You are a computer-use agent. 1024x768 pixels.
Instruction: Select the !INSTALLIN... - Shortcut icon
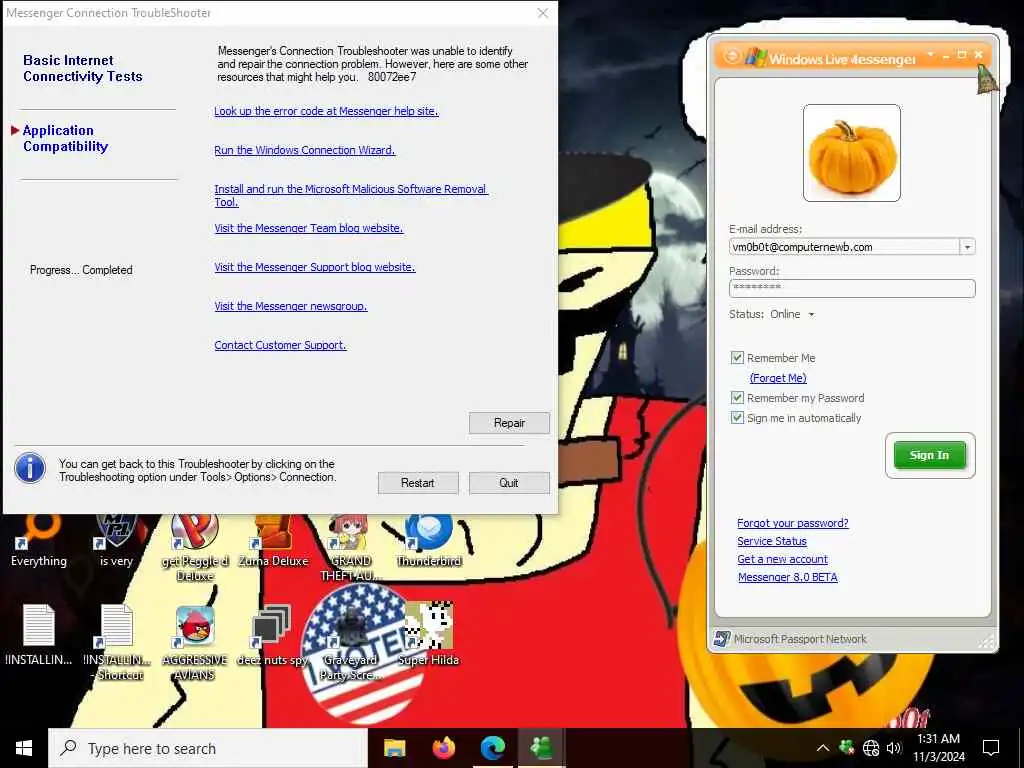tap(117, 642)
